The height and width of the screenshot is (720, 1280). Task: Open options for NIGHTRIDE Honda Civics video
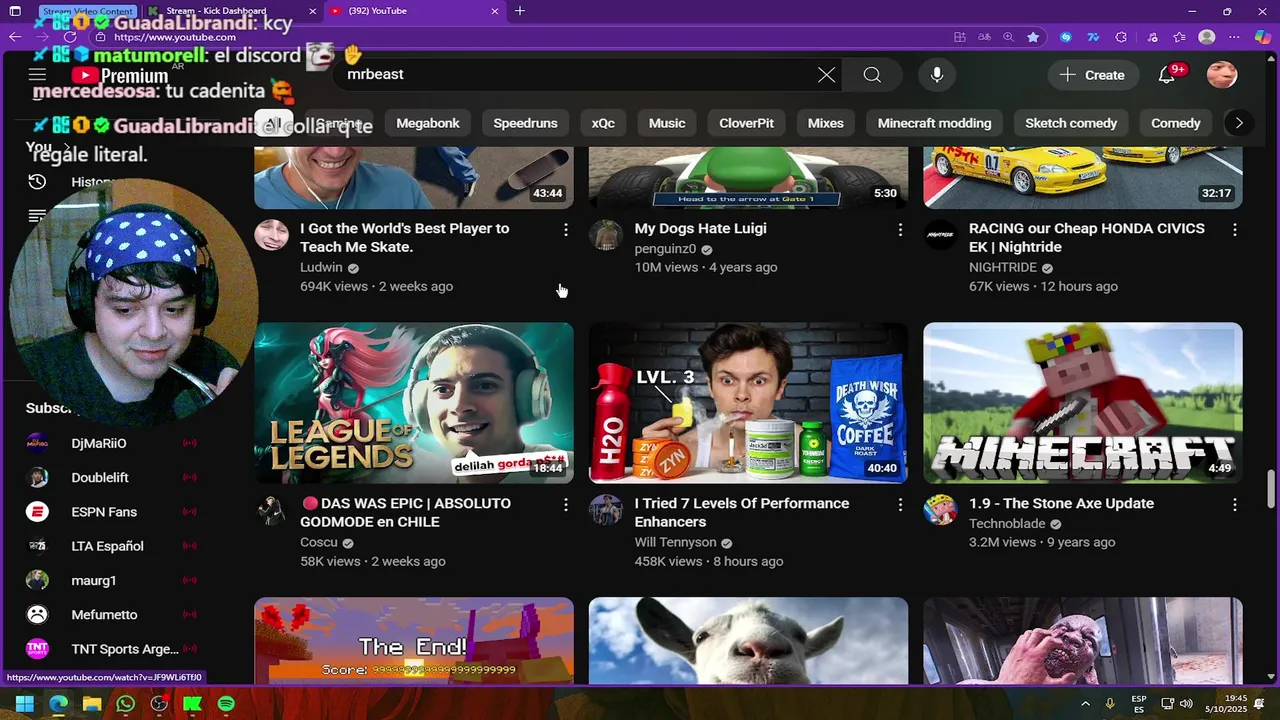click(x=1235, y=230)
